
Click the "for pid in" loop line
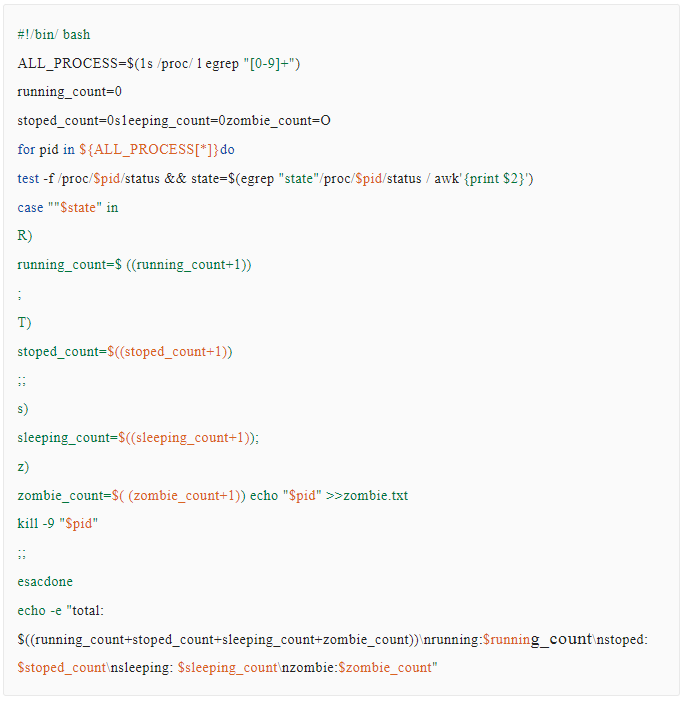[x=126, y=150]
